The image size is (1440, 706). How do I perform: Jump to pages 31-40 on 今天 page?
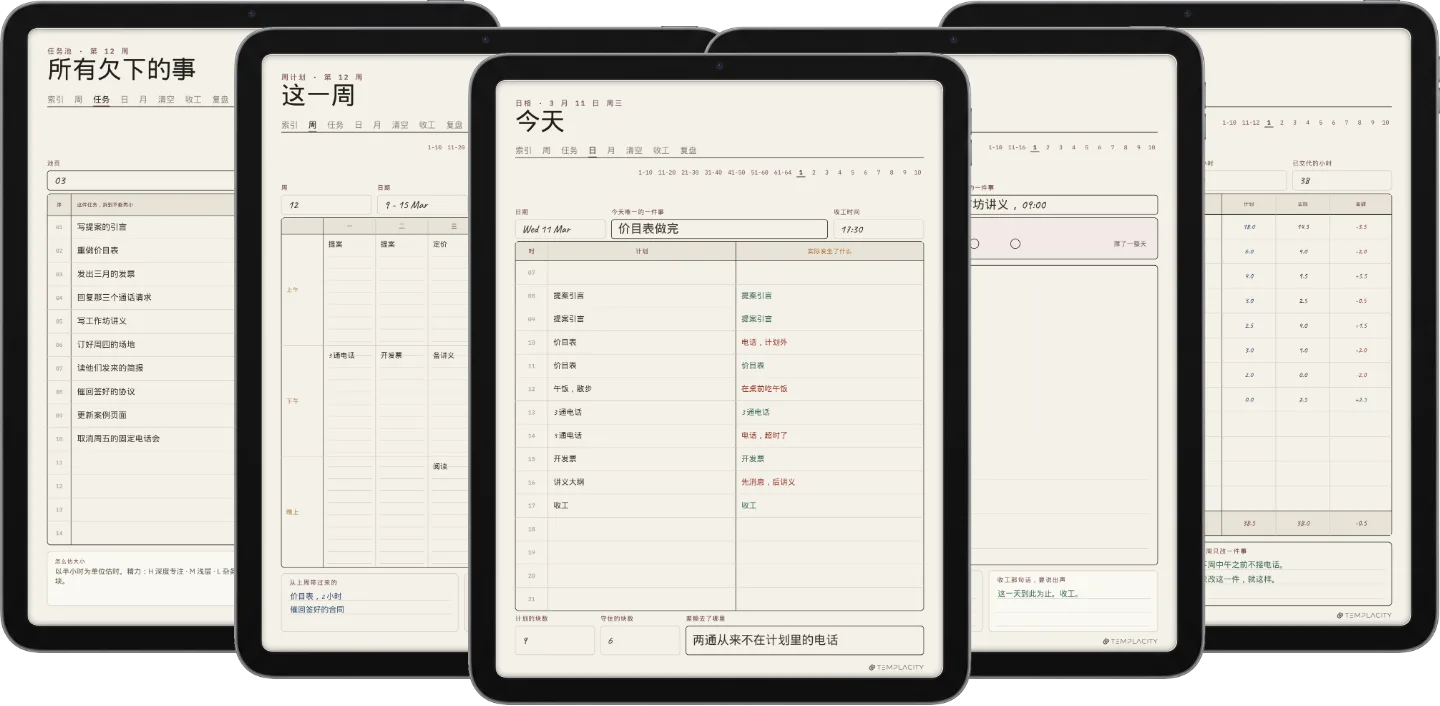(x=713, y=172)
